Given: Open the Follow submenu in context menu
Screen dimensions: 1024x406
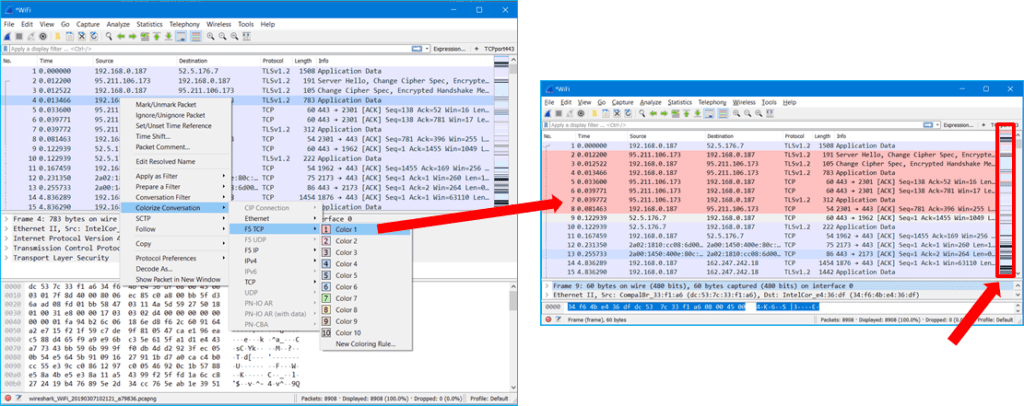Looking at the screenshot, I should click(175, 229).
